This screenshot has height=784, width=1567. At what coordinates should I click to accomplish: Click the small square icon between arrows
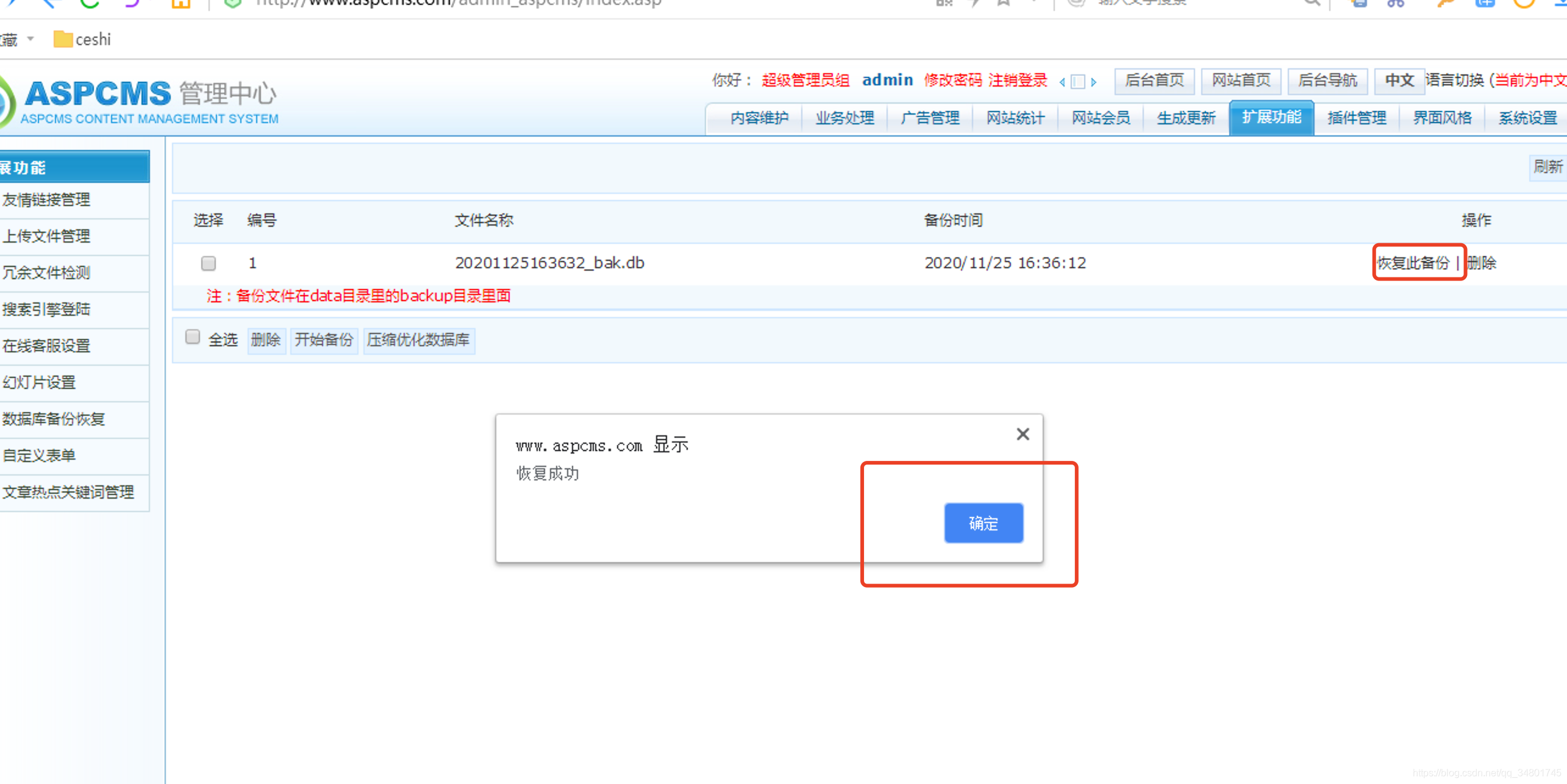(1078, 82)
